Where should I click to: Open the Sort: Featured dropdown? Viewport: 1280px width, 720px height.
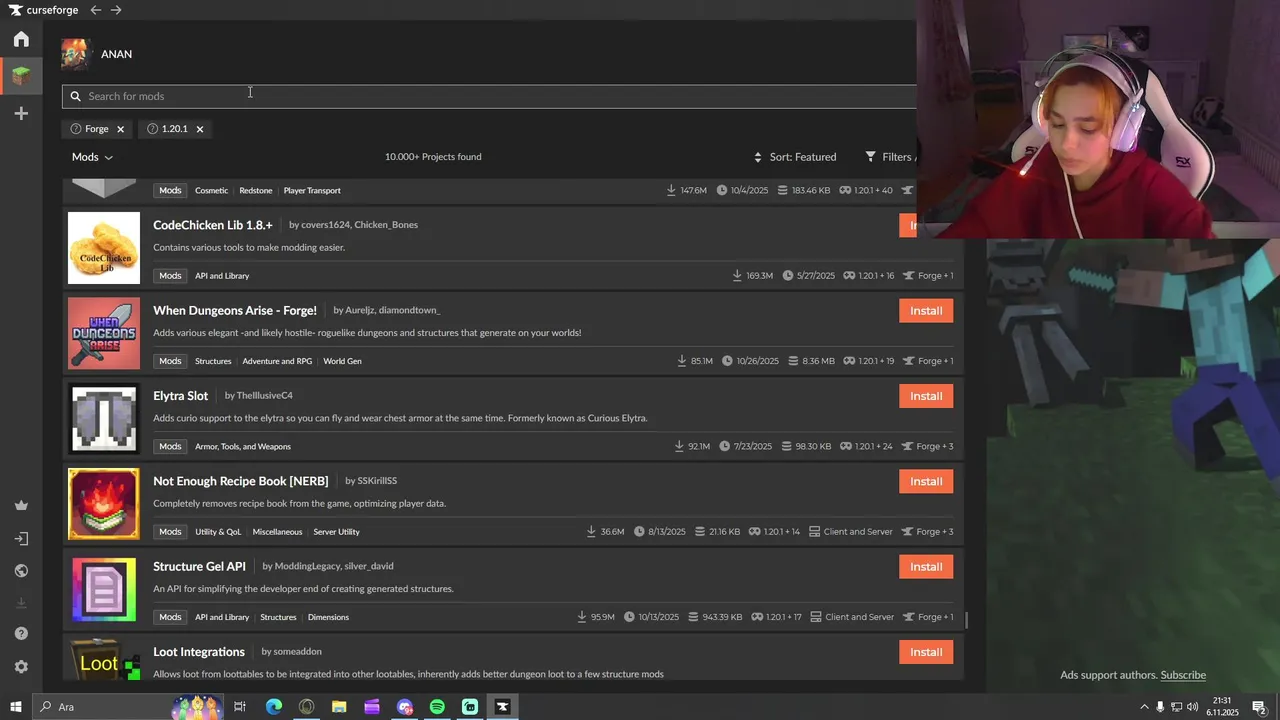coord(795,157)
